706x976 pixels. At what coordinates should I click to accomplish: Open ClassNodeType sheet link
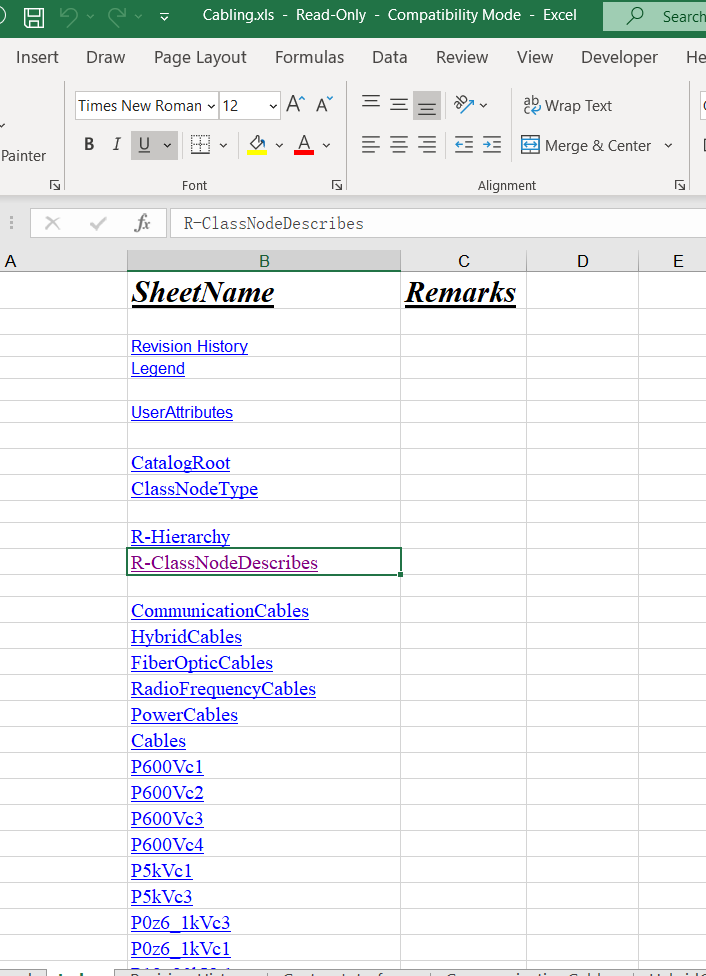pos(194,489)
